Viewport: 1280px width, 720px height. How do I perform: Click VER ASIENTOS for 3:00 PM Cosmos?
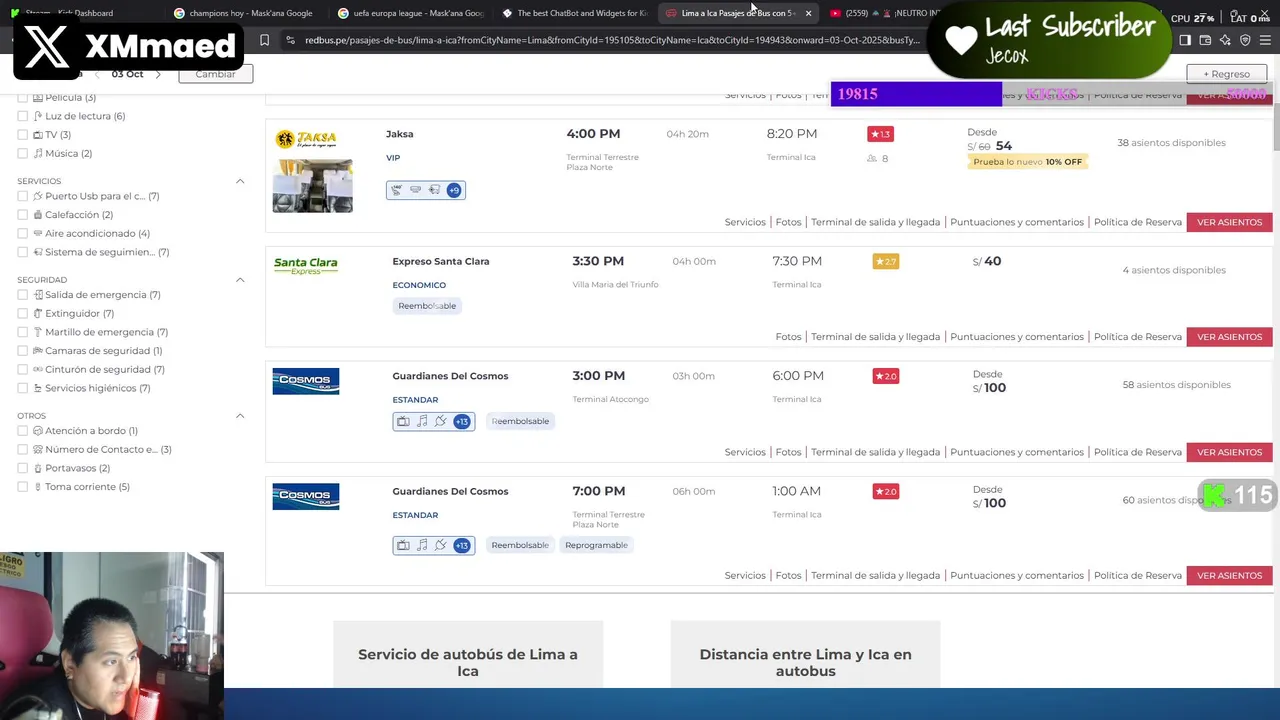click(1229, 452)
